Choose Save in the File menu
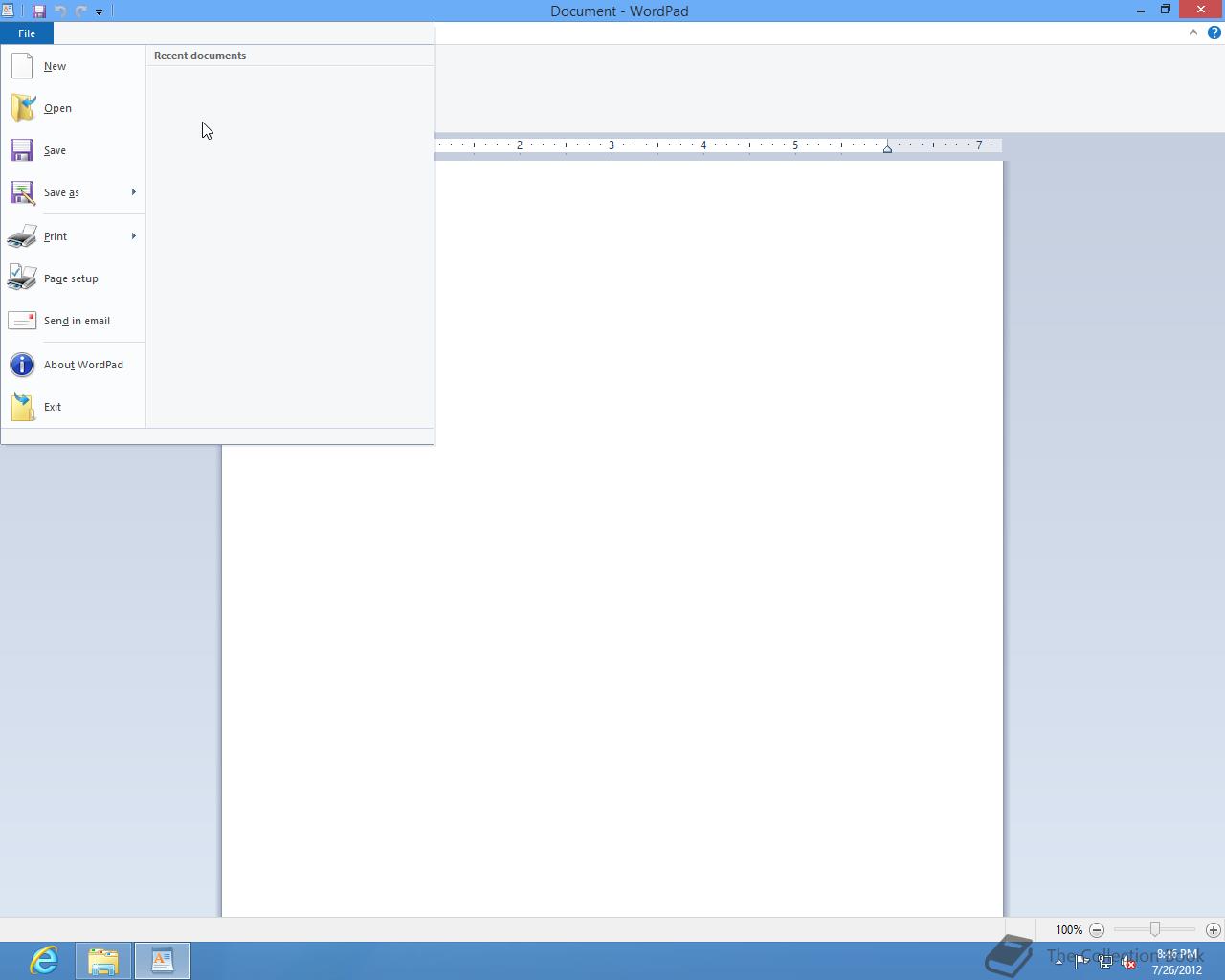Screen dimensions: 1225x980 click(x=73, y=150)
